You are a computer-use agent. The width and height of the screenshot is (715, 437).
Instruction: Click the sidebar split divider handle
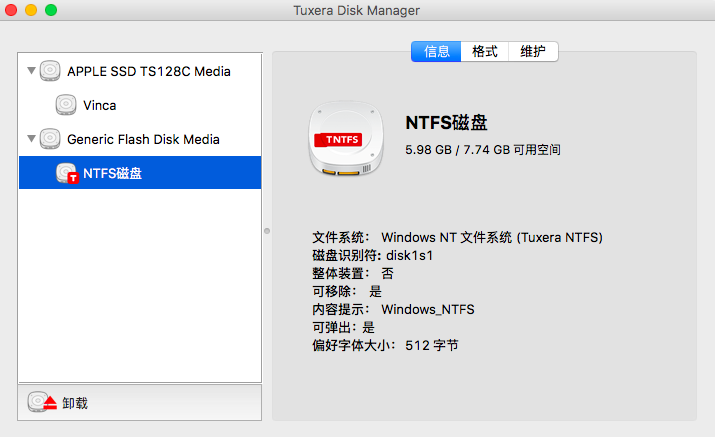point(267,231)
